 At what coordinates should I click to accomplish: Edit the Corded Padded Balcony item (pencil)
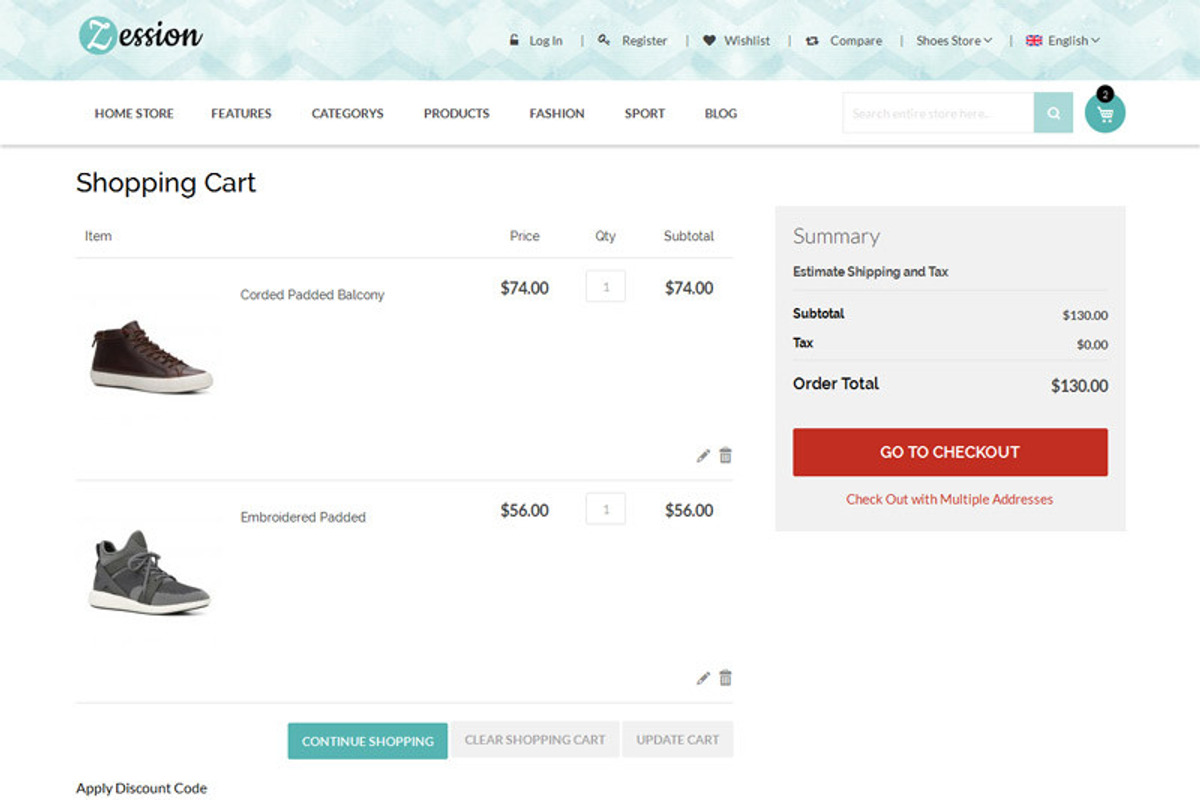(x=703, y=456)
